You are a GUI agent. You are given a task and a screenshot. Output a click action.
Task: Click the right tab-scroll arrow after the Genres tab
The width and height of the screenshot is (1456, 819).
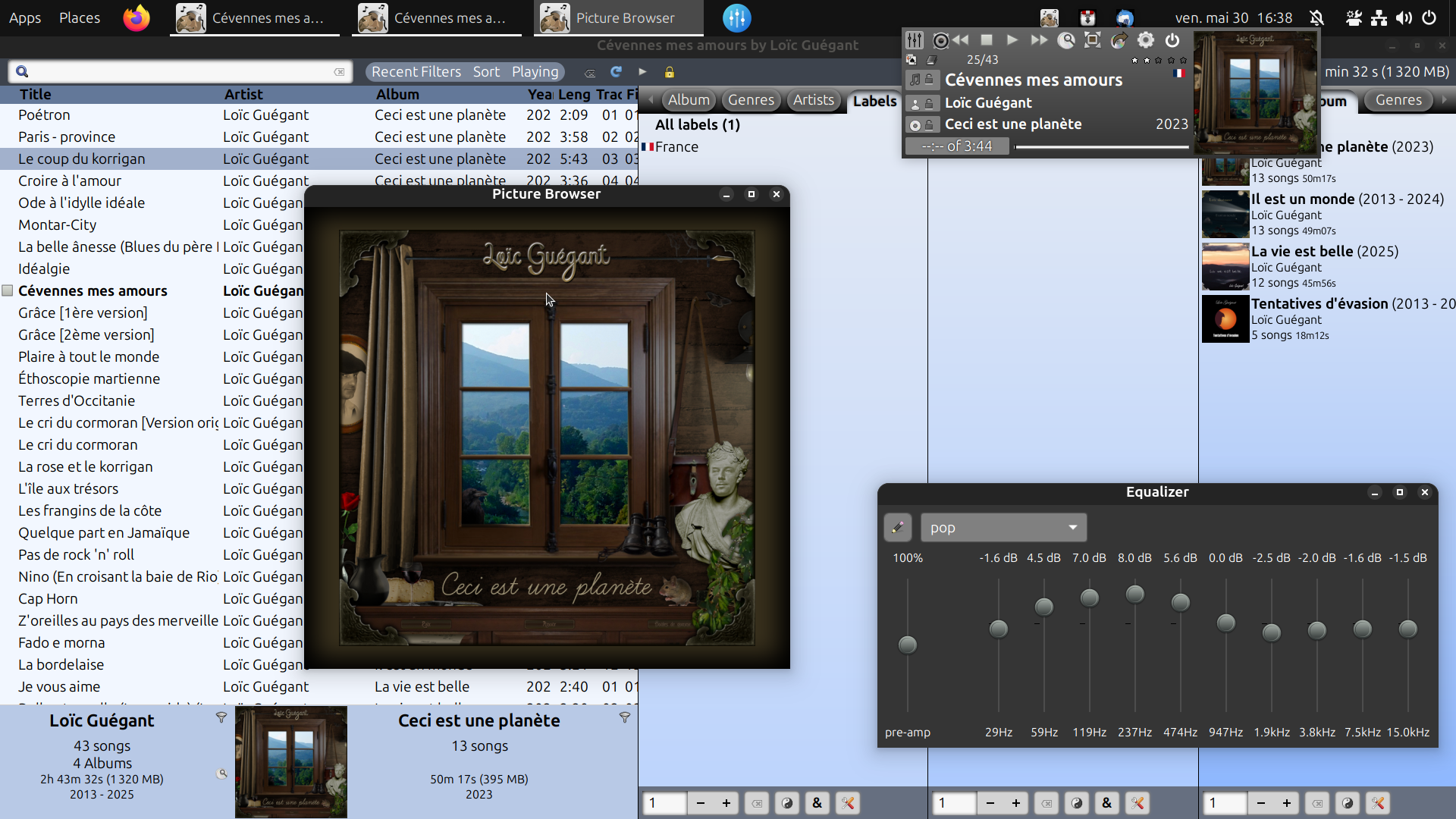tap(1444, 99)
